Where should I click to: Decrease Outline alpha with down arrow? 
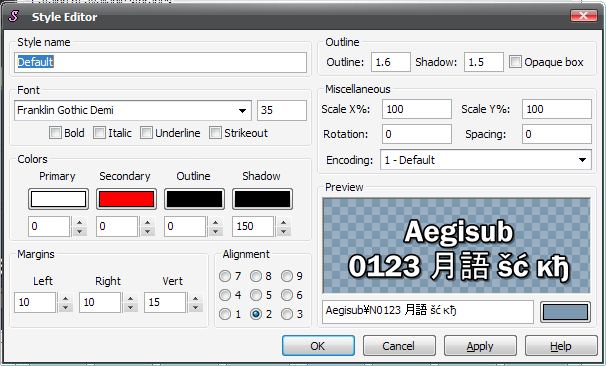click(x=215, y=231)
